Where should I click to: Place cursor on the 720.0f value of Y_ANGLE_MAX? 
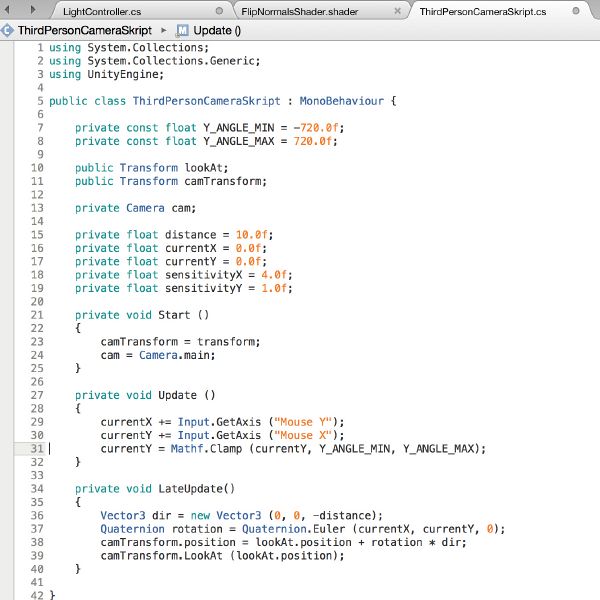318,141
